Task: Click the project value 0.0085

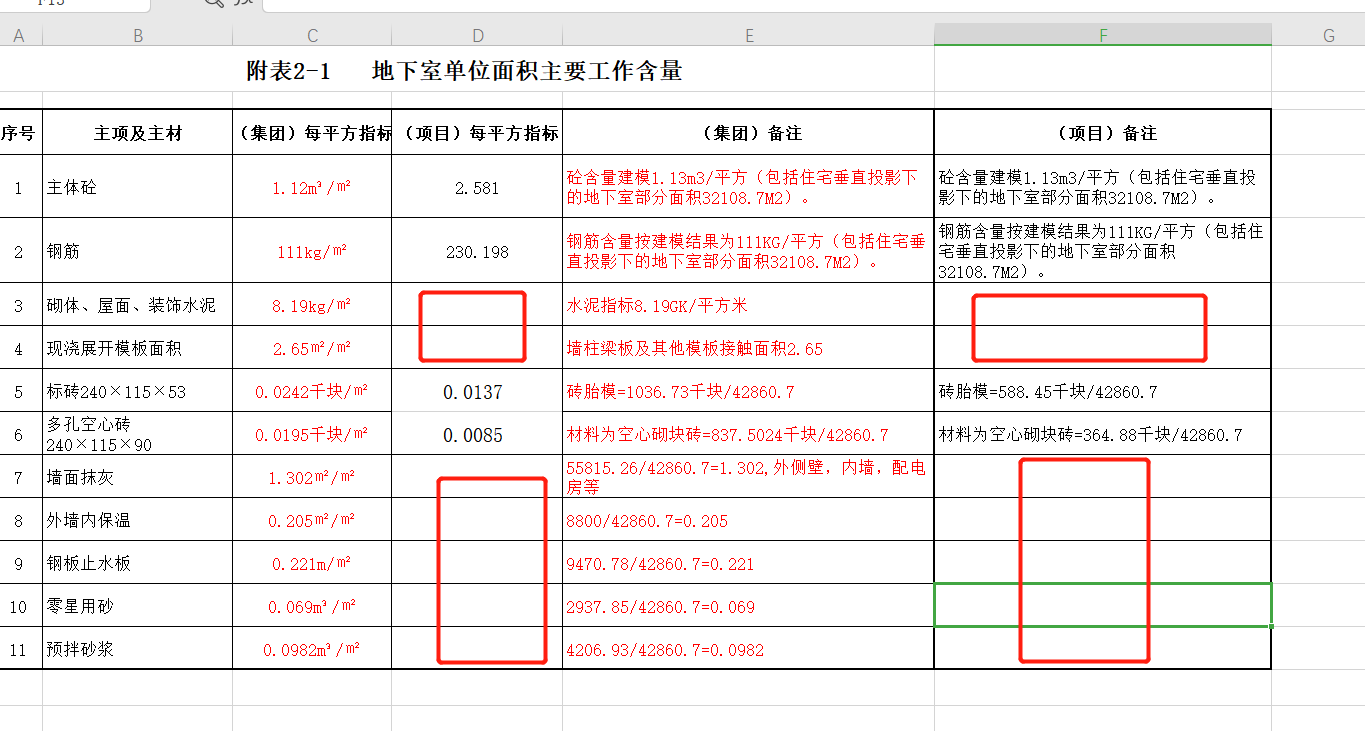Action: 473,435
